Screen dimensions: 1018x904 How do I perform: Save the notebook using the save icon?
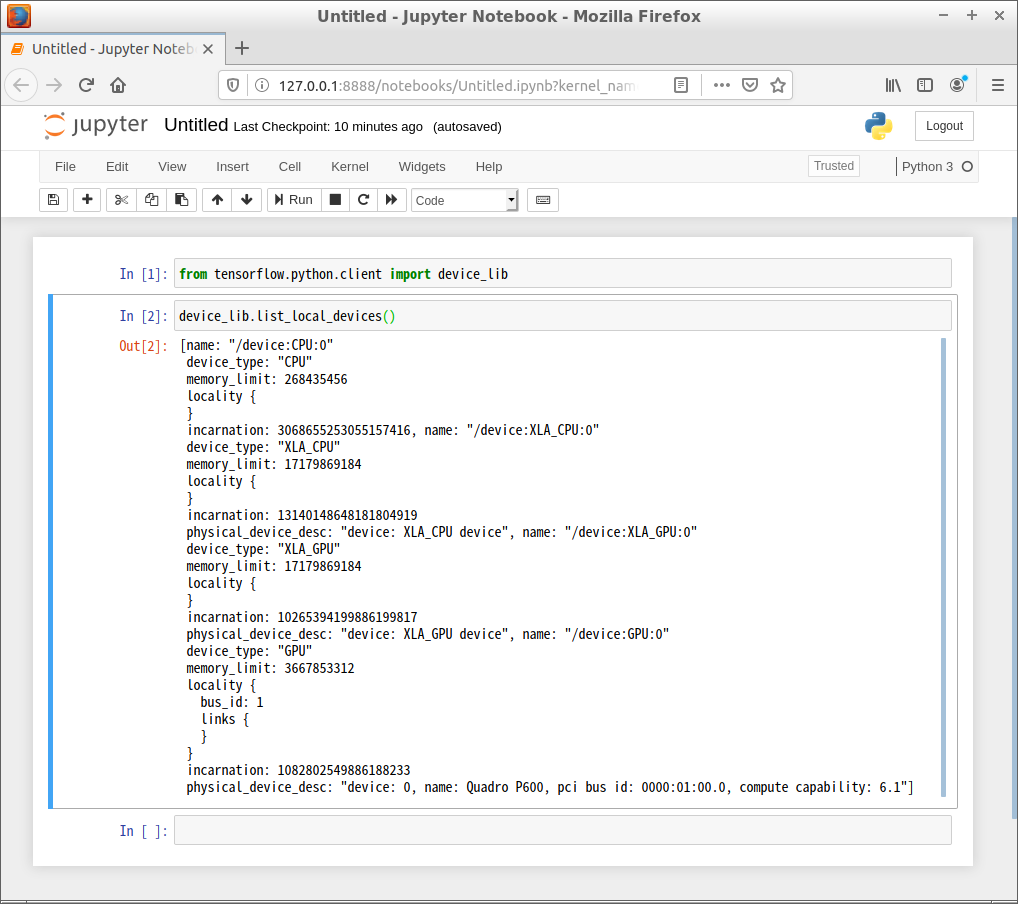[53, 200]
